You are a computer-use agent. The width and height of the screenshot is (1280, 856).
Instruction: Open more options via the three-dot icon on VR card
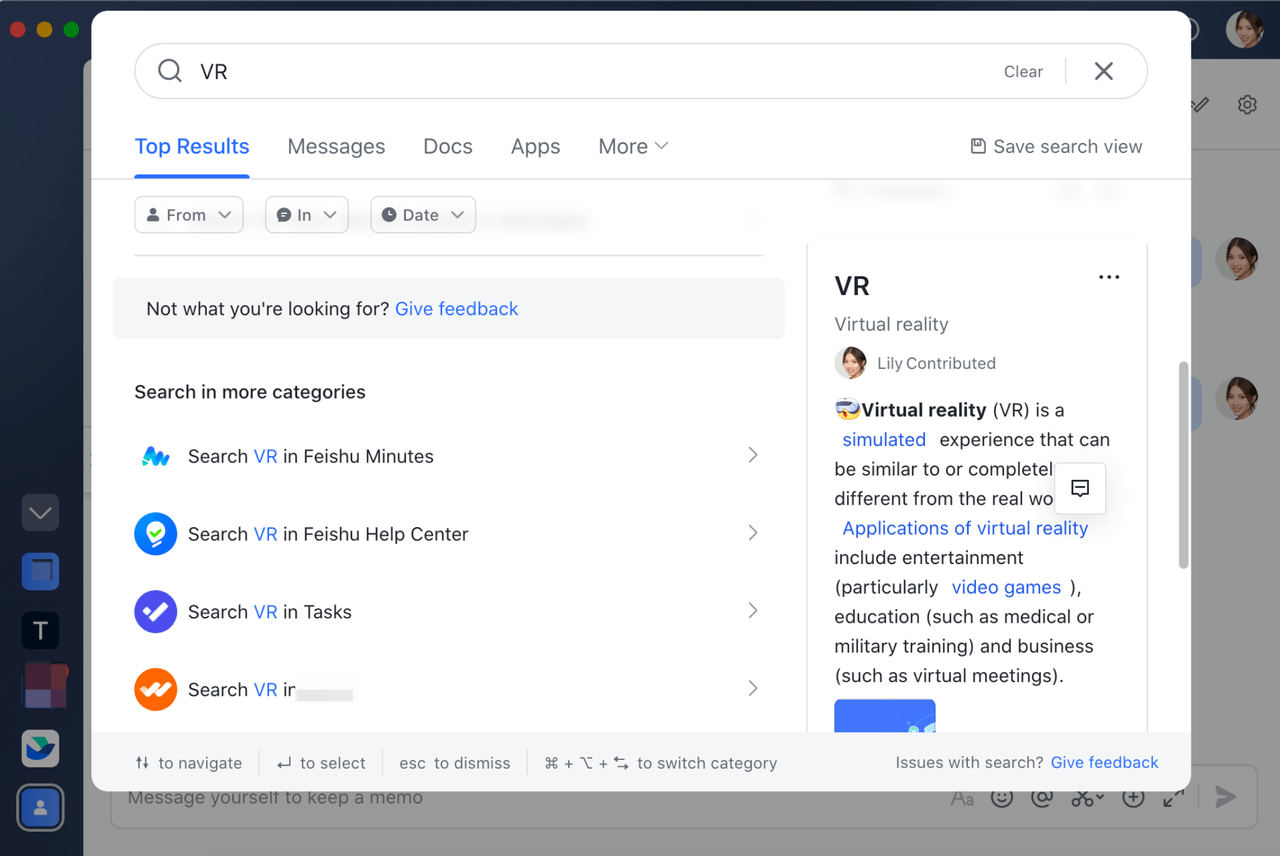(x=1108, y=277)
